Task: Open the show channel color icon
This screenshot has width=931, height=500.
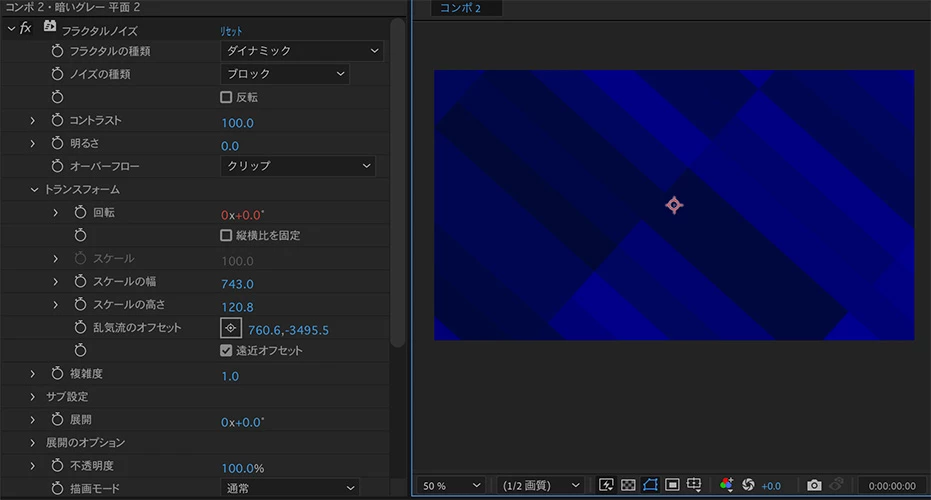Action: pos(726,485)
